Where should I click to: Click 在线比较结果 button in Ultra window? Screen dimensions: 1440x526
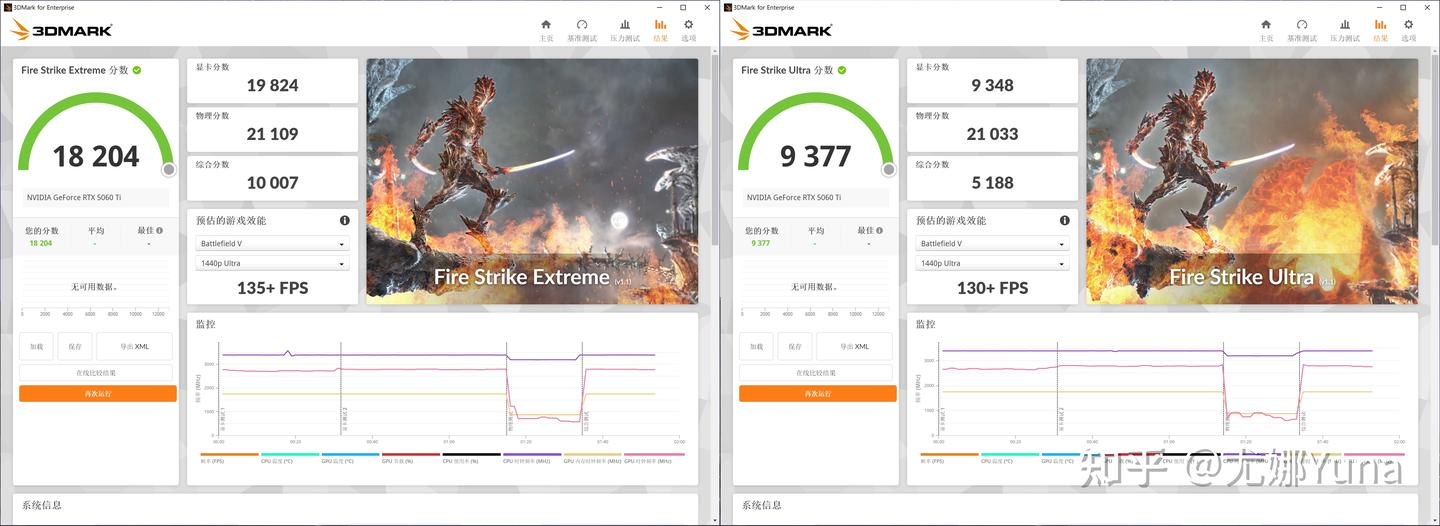tap(817, 373)
